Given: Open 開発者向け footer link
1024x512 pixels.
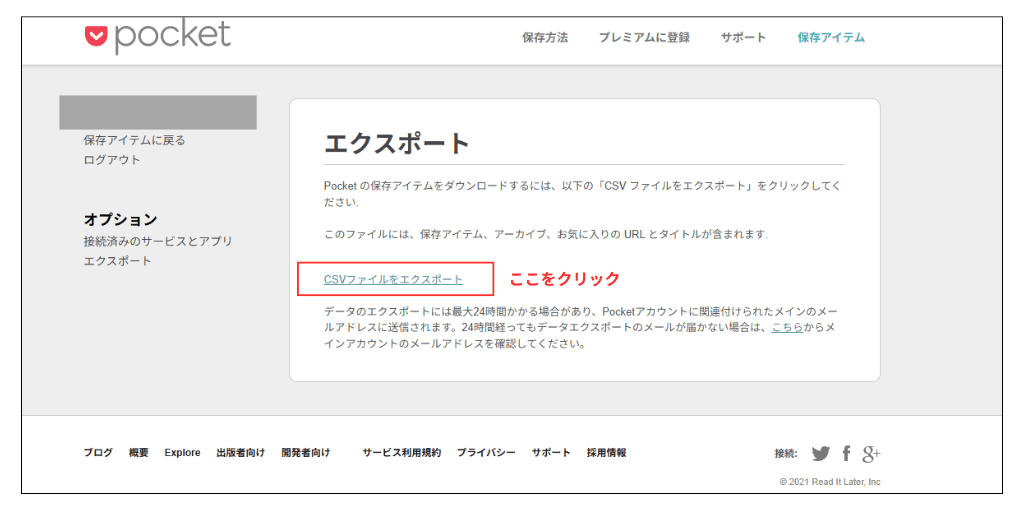Looking at the screenshot, I should [x=306, y=453].
